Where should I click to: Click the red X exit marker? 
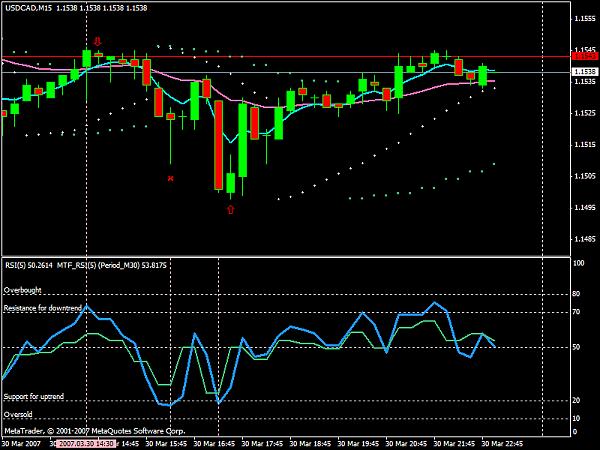171,178
